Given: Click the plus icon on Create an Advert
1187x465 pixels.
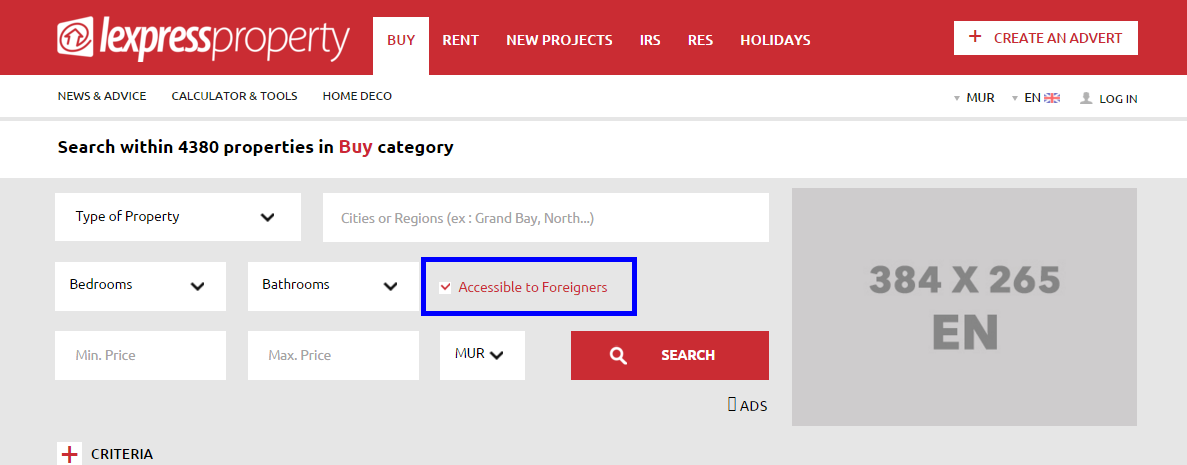Looking at the screenshot, I should coord(975,37).
